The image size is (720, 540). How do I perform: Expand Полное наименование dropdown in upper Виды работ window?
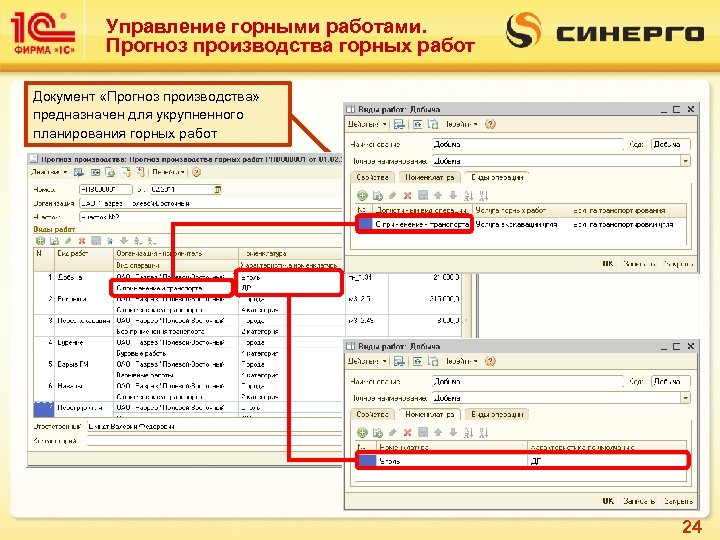pos(686,161)
